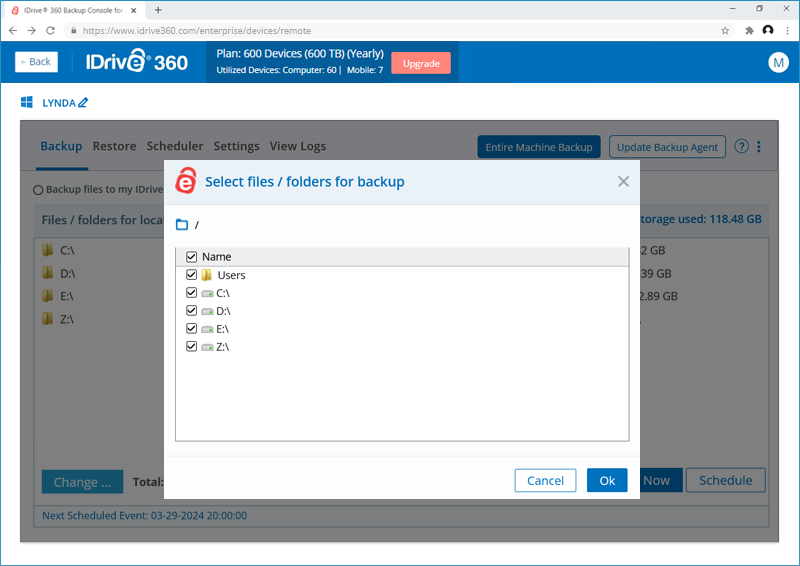This screenshot has height=566, width=800.
Task: Click the Upgrade button
Action: [421, 63]
